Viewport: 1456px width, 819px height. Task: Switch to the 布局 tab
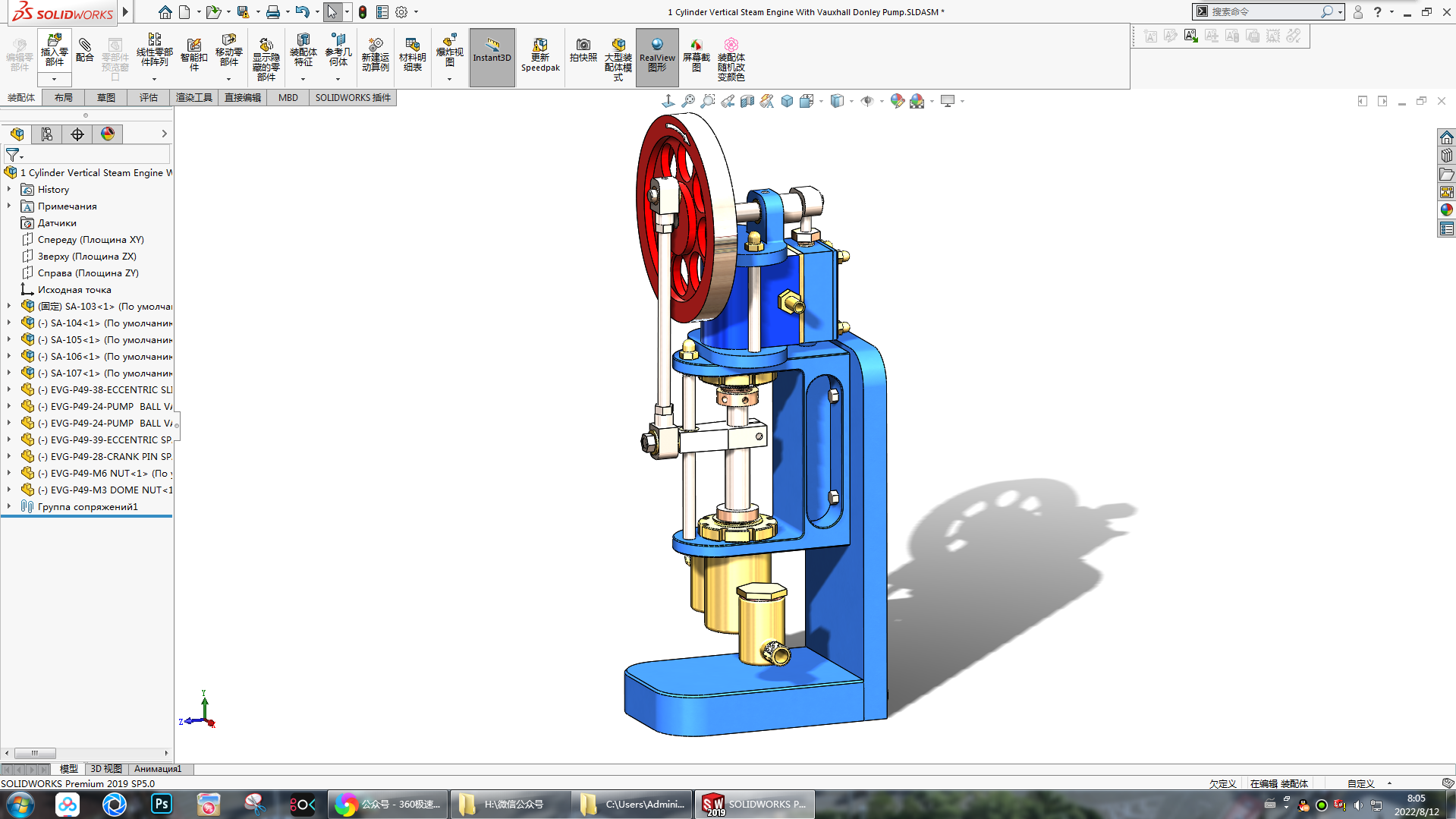[64, 98]
